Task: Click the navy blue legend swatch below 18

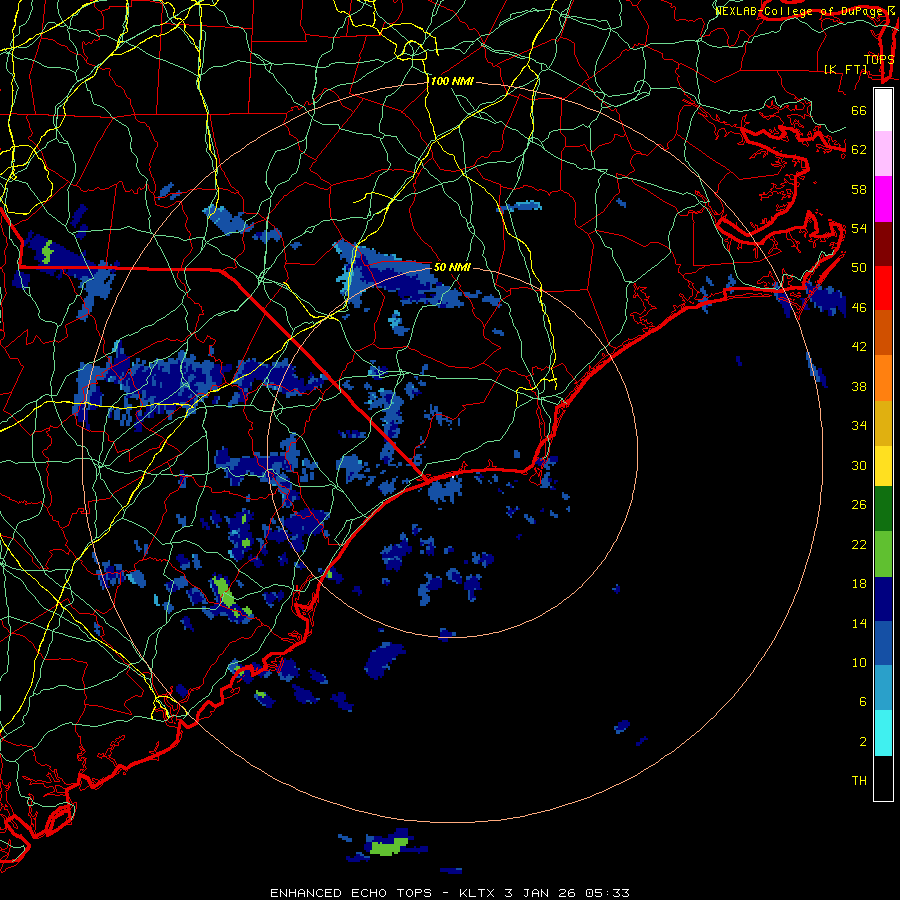Action: [x=883, y=599]
